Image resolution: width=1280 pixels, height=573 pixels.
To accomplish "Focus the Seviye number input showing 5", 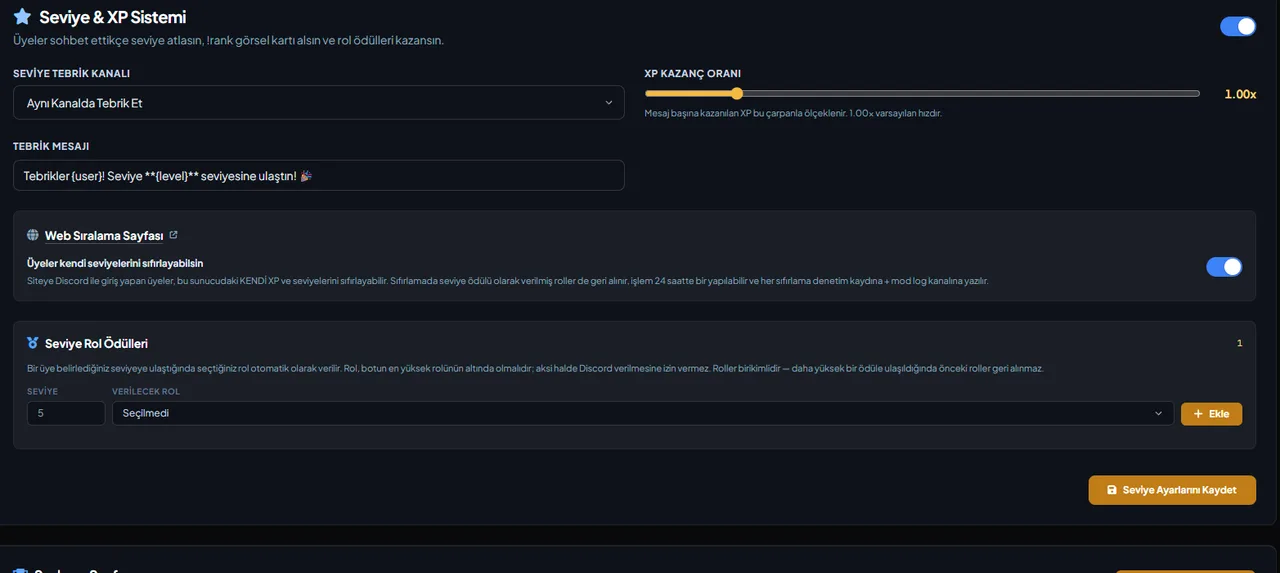I will click(x=66, y=413).
